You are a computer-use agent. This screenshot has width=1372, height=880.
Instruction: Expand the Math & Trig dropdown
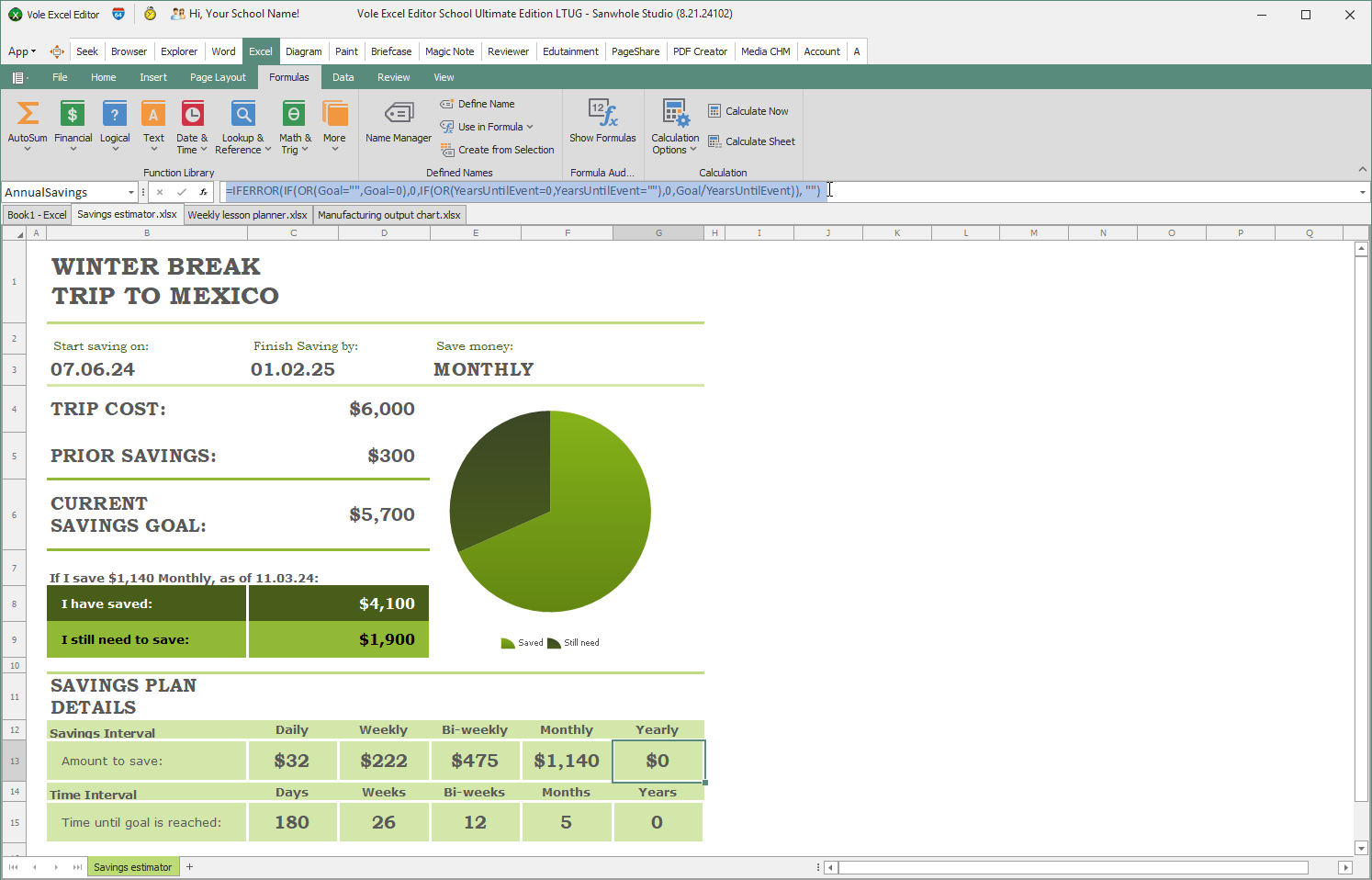[305, 150]
